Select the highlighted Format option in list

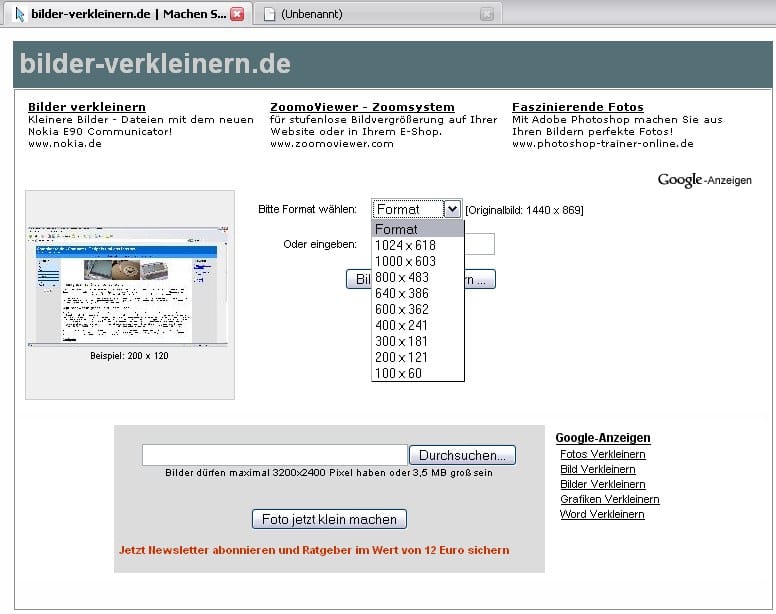point(418,229)
